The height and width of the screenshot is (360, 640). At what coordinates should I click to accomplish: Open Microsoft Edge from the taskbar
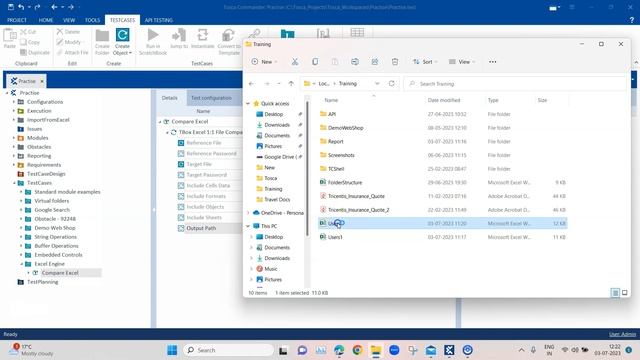click(x=339, y=350)
